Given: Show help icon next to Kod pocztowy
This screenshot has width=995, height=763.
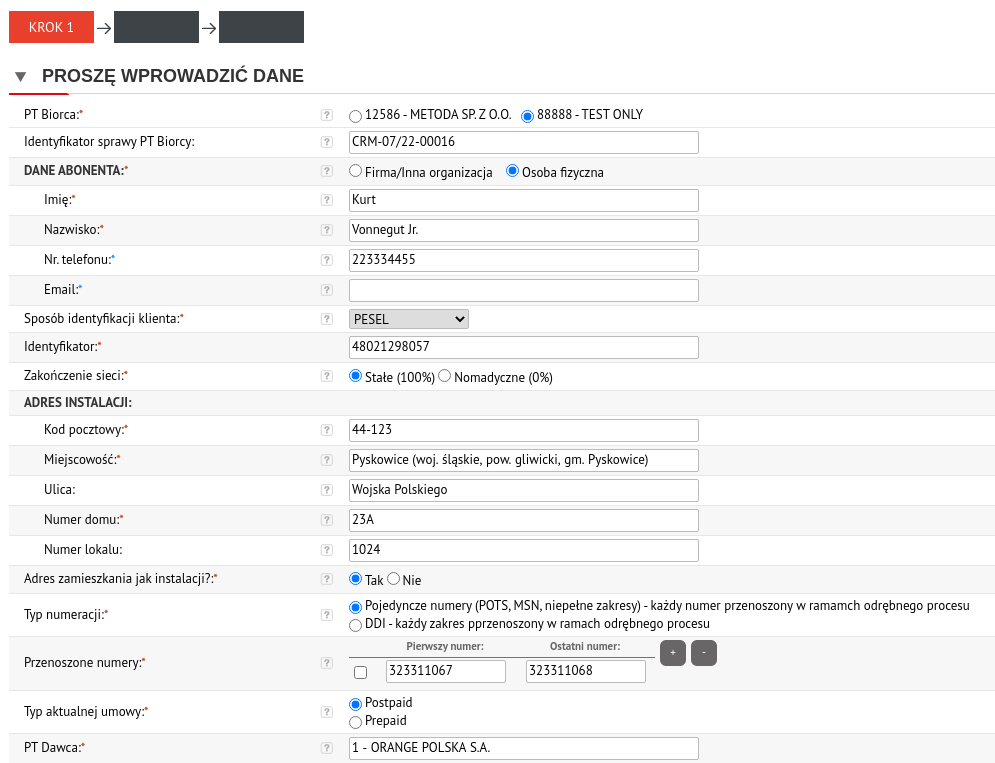Looking at the screenshot, I should pyautogui.click(x=327, y=430).
